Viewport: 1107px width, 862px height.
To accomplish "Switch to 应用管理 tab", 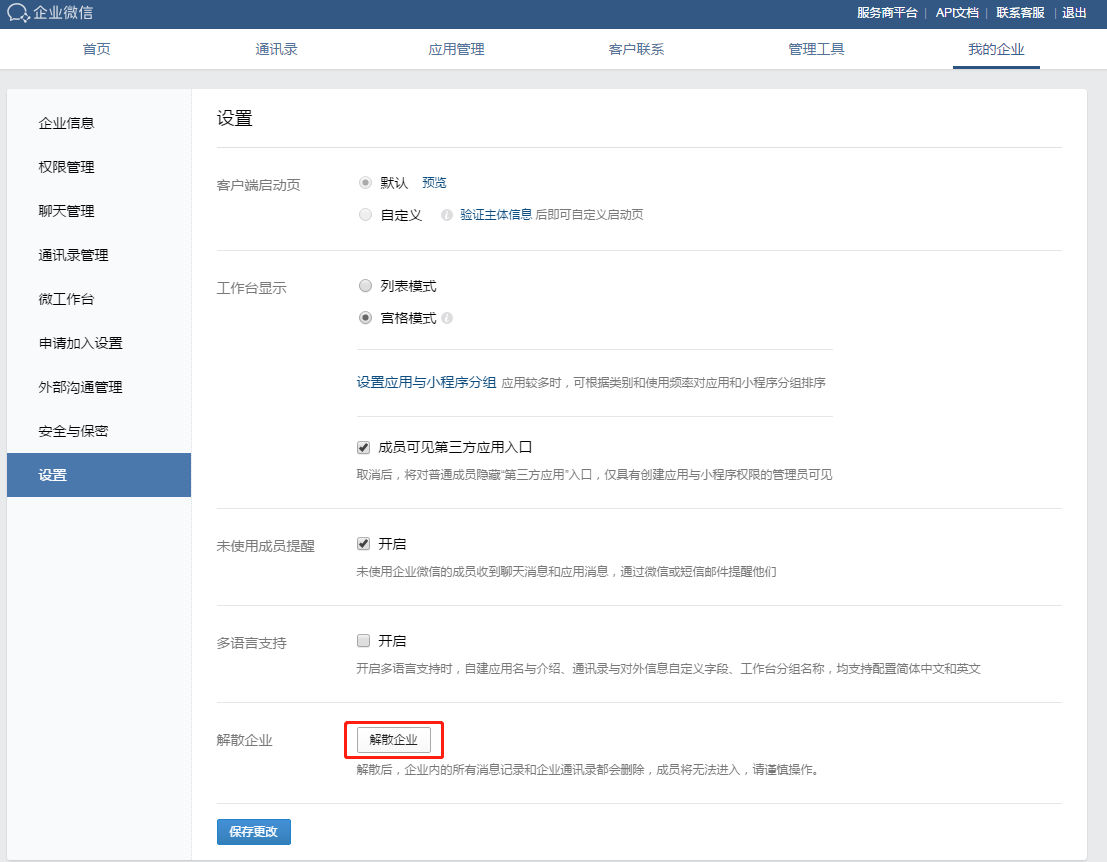I will (x=456, y=49).
